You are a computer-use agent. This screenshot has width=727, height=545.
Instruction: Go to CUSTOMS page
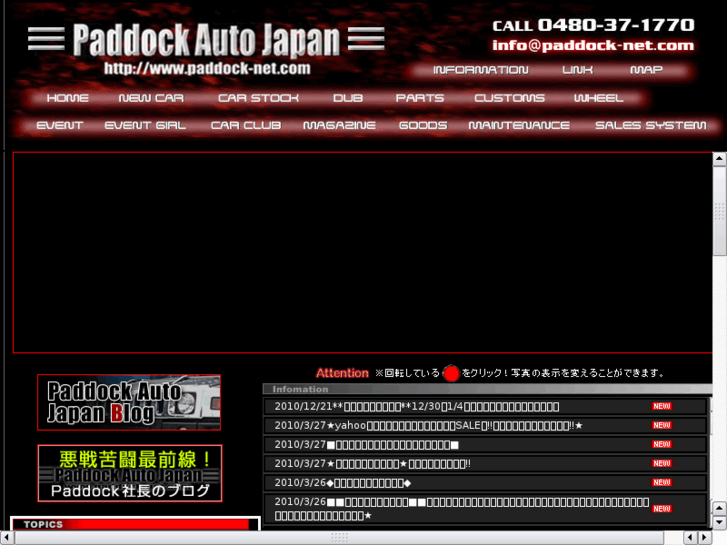tap(510, 98)
